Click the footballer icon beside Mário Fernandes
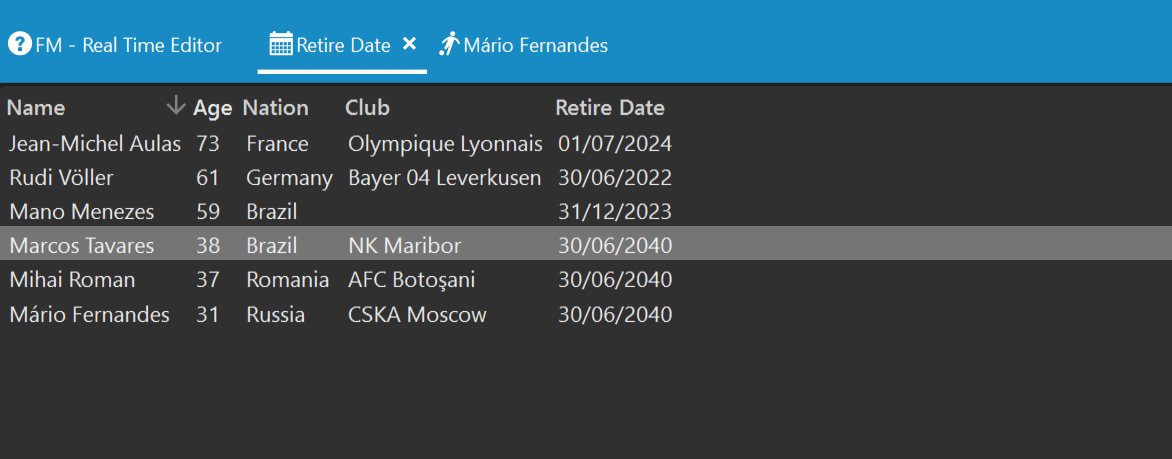The height and width of the screenshot is (459, 1172). [x=449, y=43]
